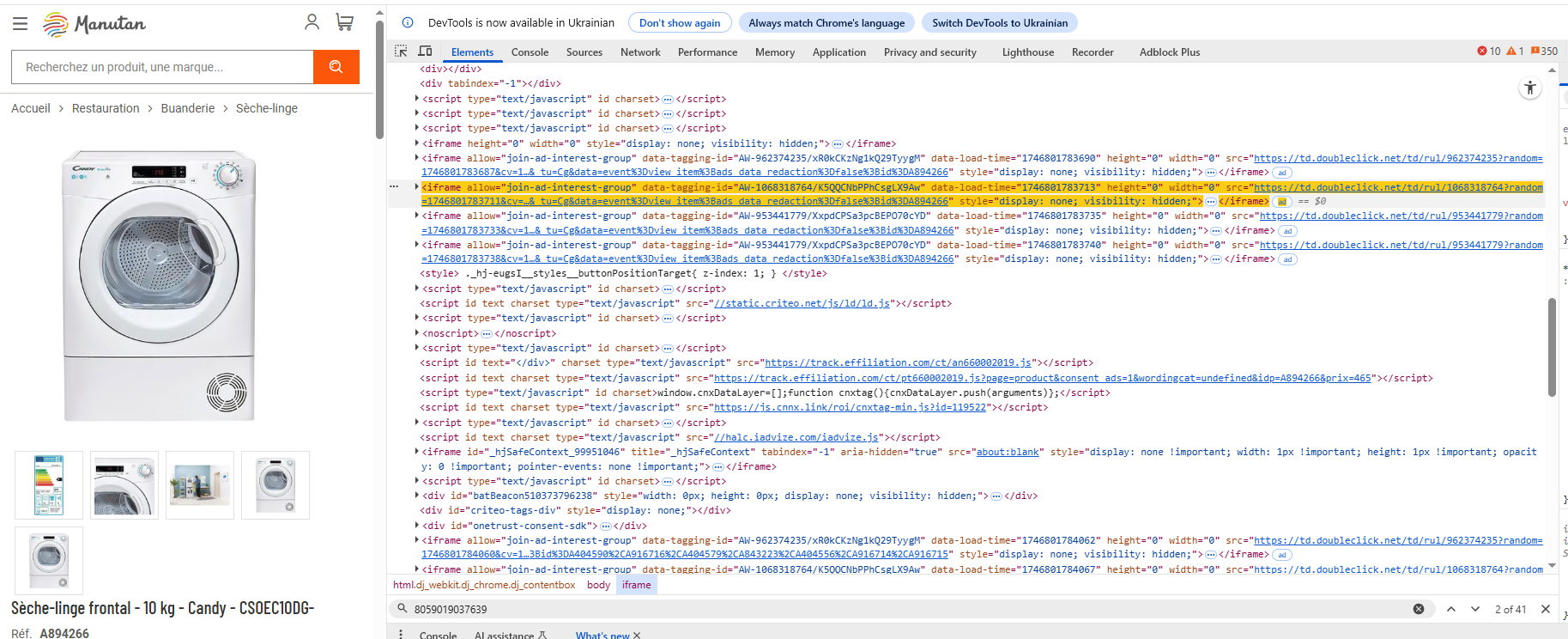Screen dimensions: 1568x639
Task: Click the red errors count indicator
Action: 1489,52
